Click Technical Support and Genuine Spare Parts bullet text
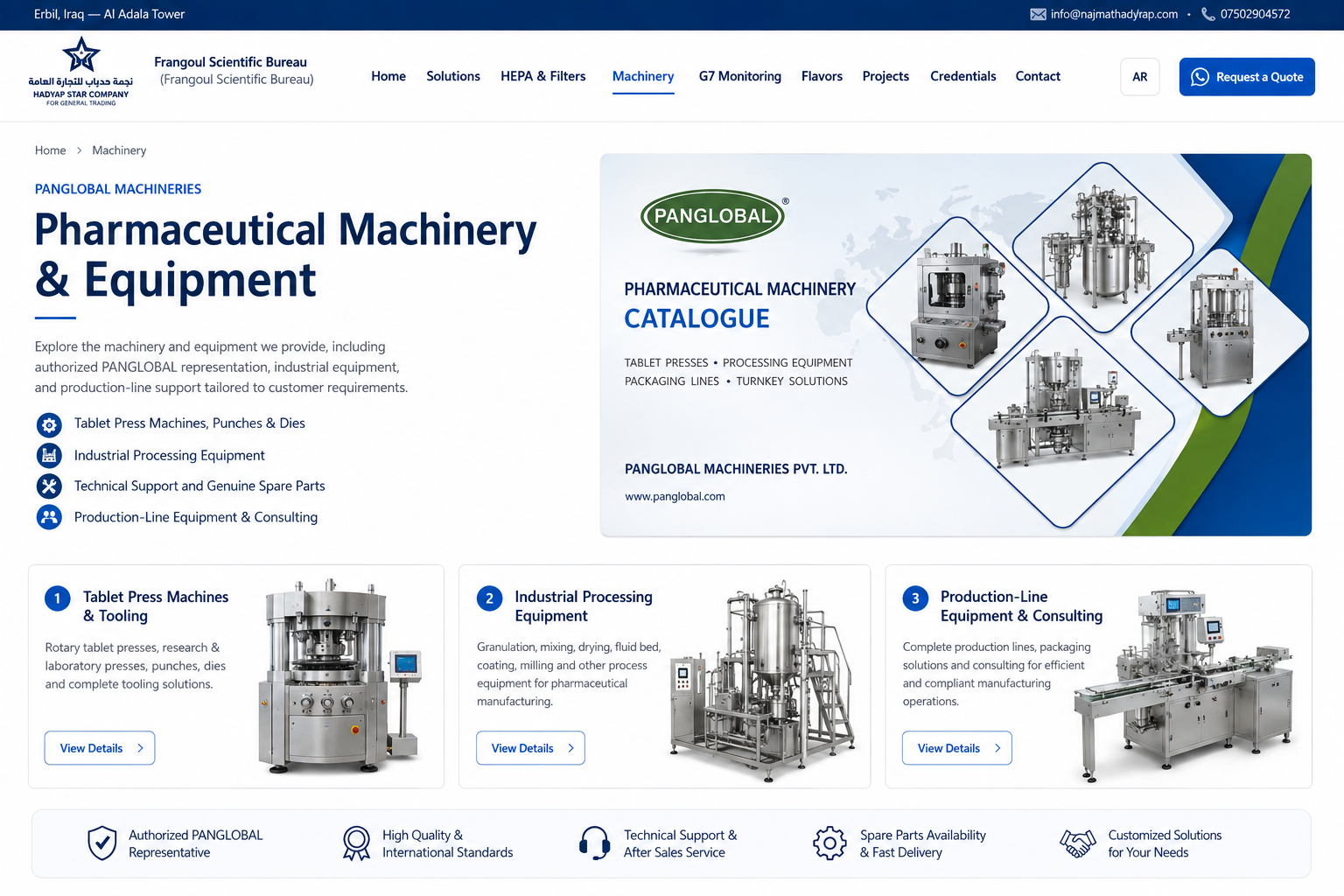This screenshot has width=1344, height=896. point(199,486)
